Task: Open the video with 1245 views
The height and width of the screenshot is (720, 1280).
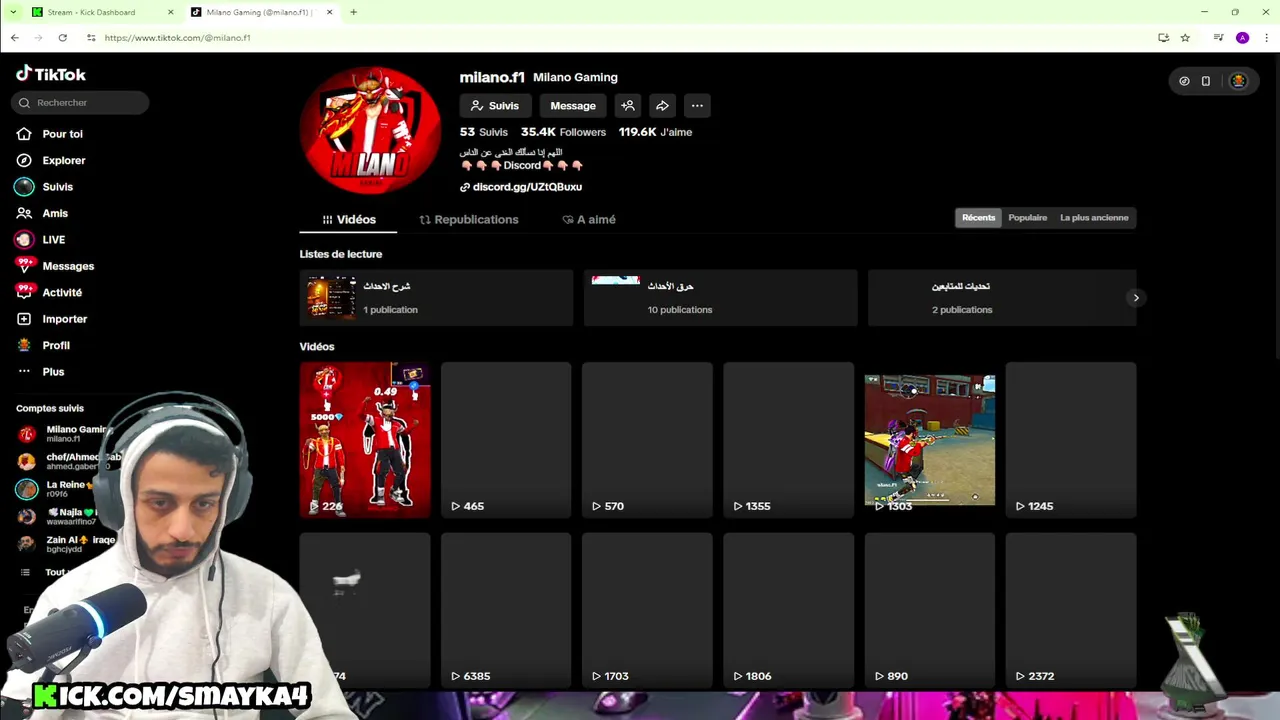Action: pos(1071,440)
